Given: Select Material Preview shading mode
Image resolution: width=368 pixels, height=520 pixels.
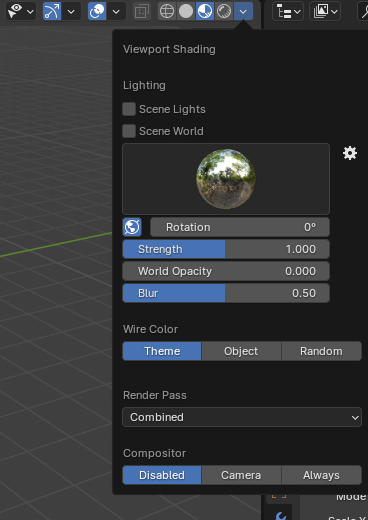Looking at the screenshot, I should 205,11.
